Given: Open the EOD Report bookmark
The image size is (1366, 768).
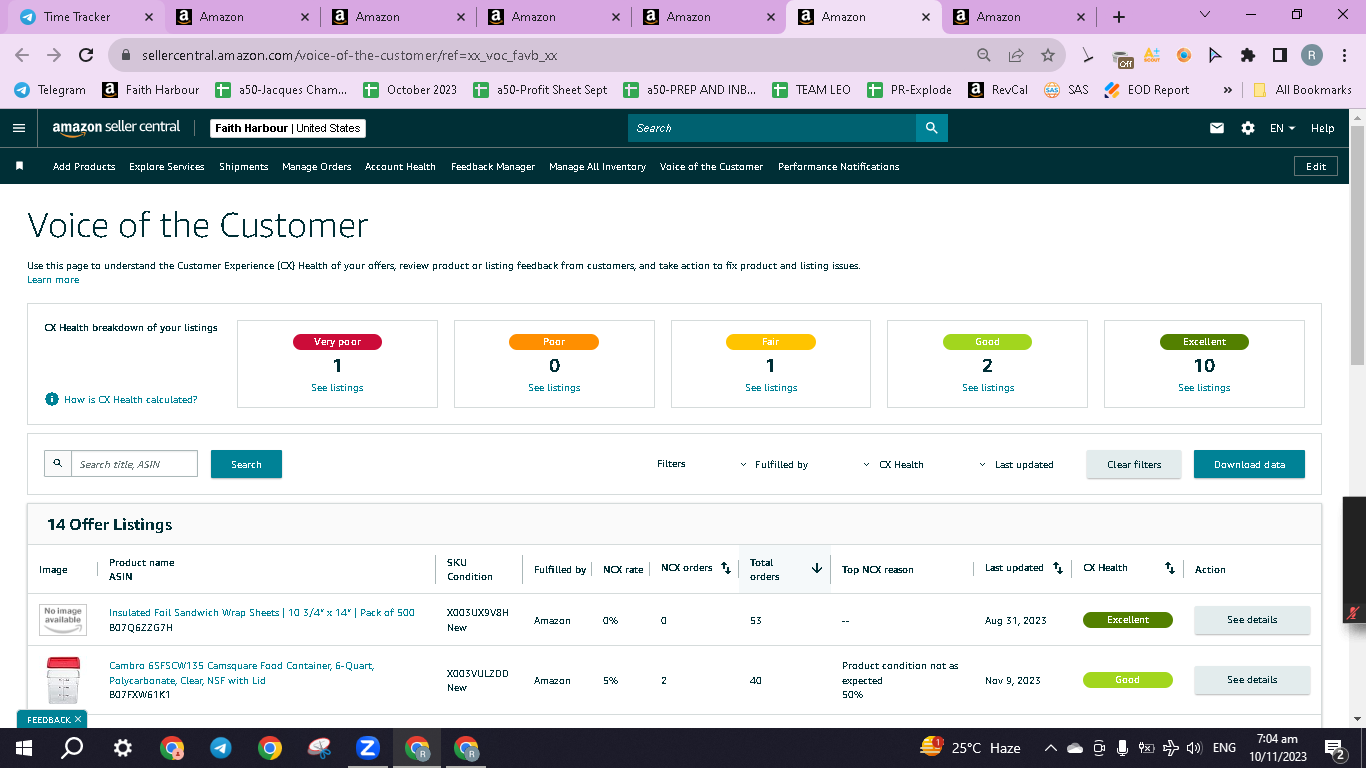Looking at the screenshot, I should [x=1146, y=90].
